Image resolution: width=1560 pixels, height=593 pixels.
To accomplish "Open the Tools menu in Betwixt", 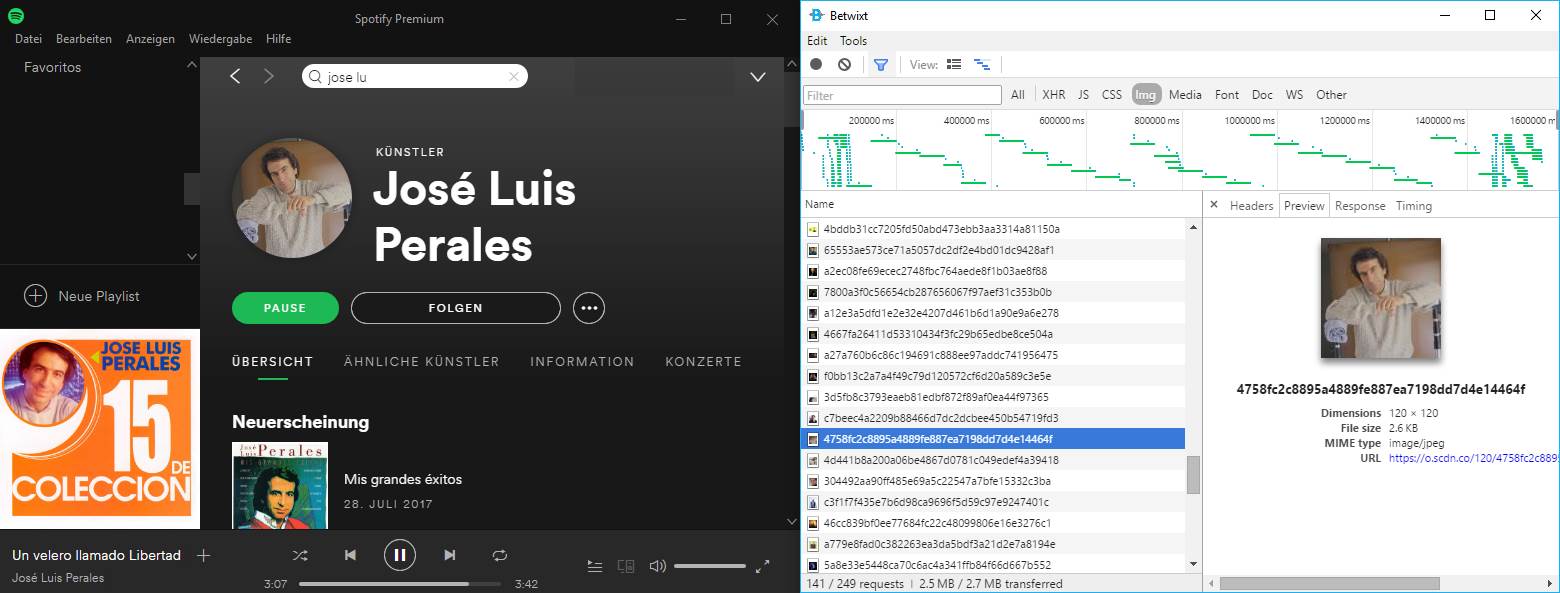I will (853, 40).
